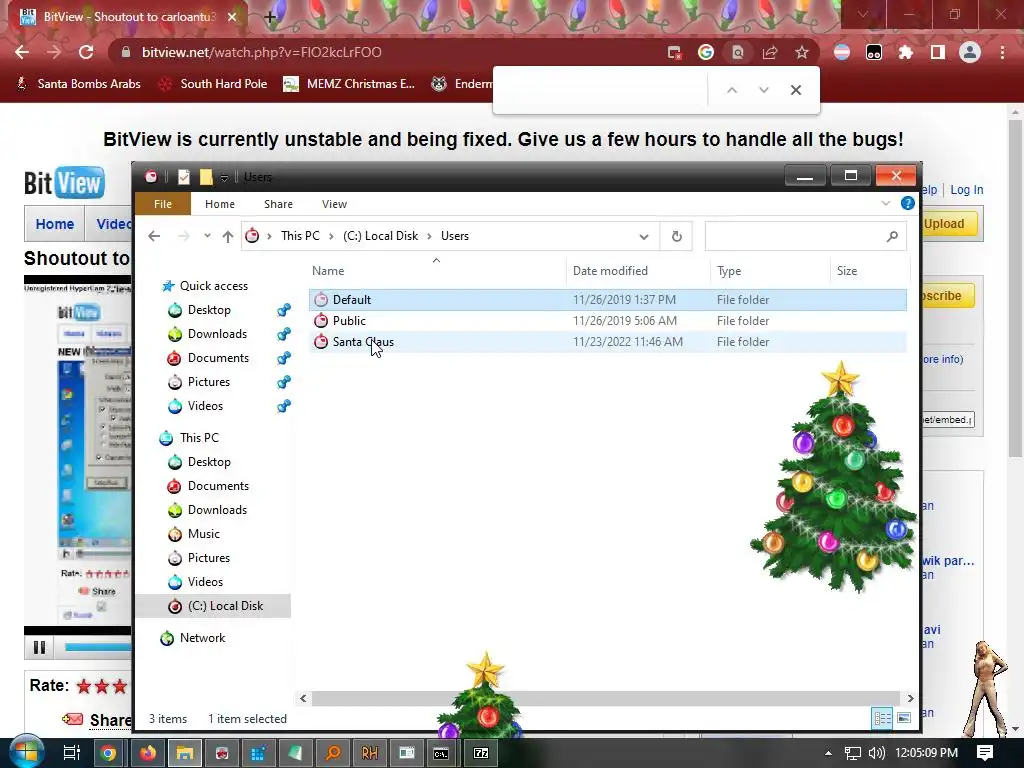
Task: Switch to Large icons view layout icon
Action: tap(904, 718)
